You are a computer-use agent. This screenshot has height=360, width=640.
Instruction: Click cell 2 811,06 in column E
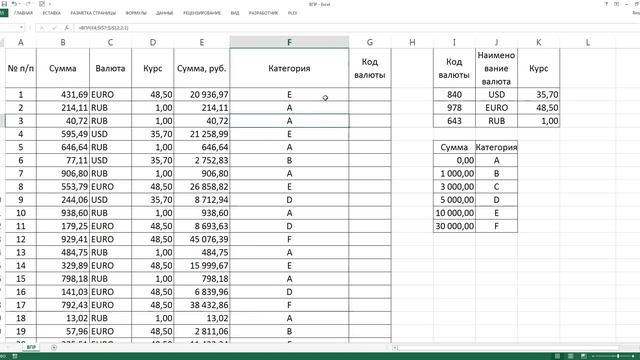point(202,331)
